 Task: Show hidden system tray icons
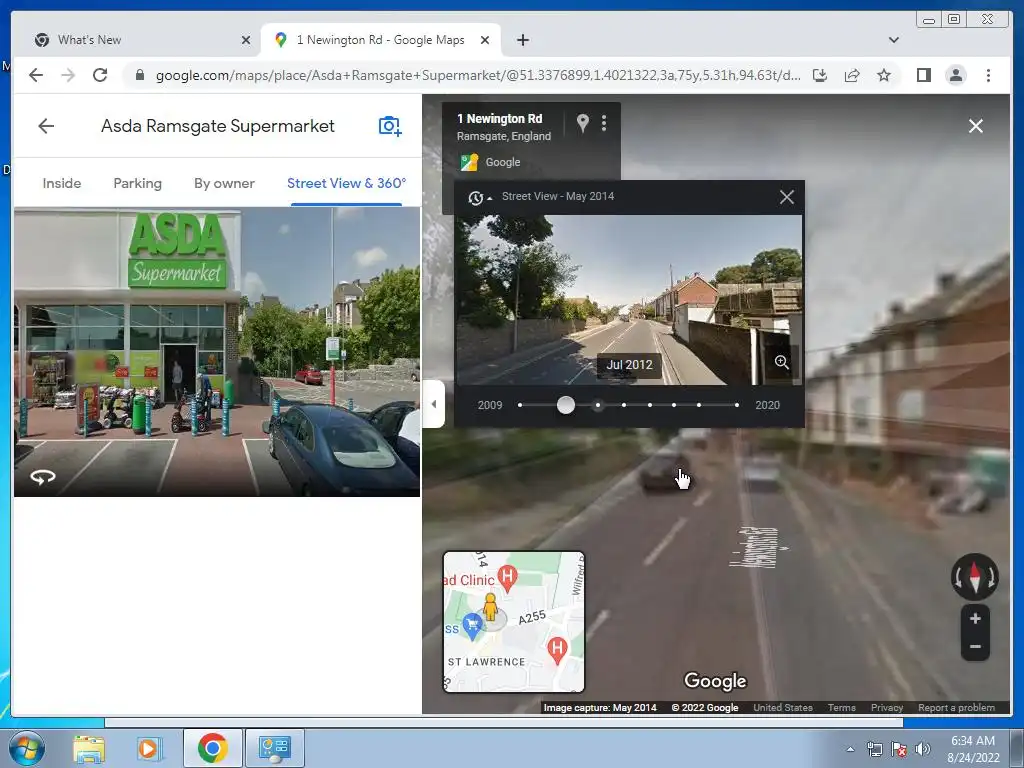coord(850,749)
